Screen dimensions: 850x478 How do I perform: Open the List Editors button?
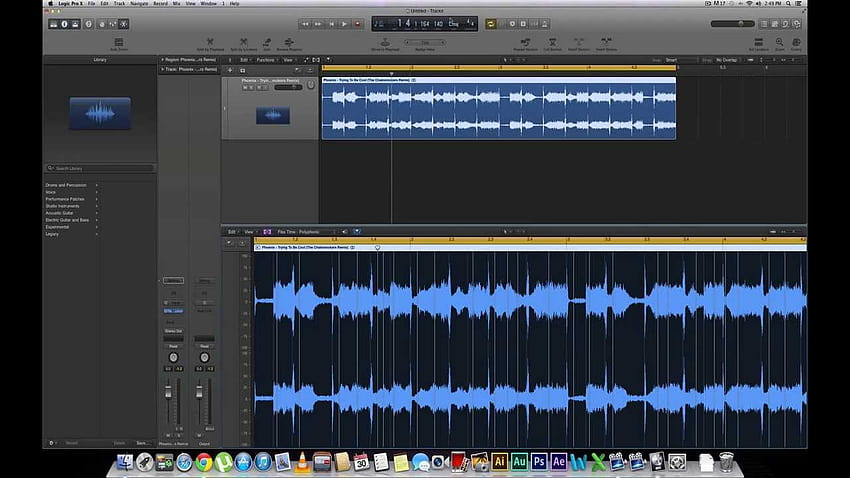(764, 24)
